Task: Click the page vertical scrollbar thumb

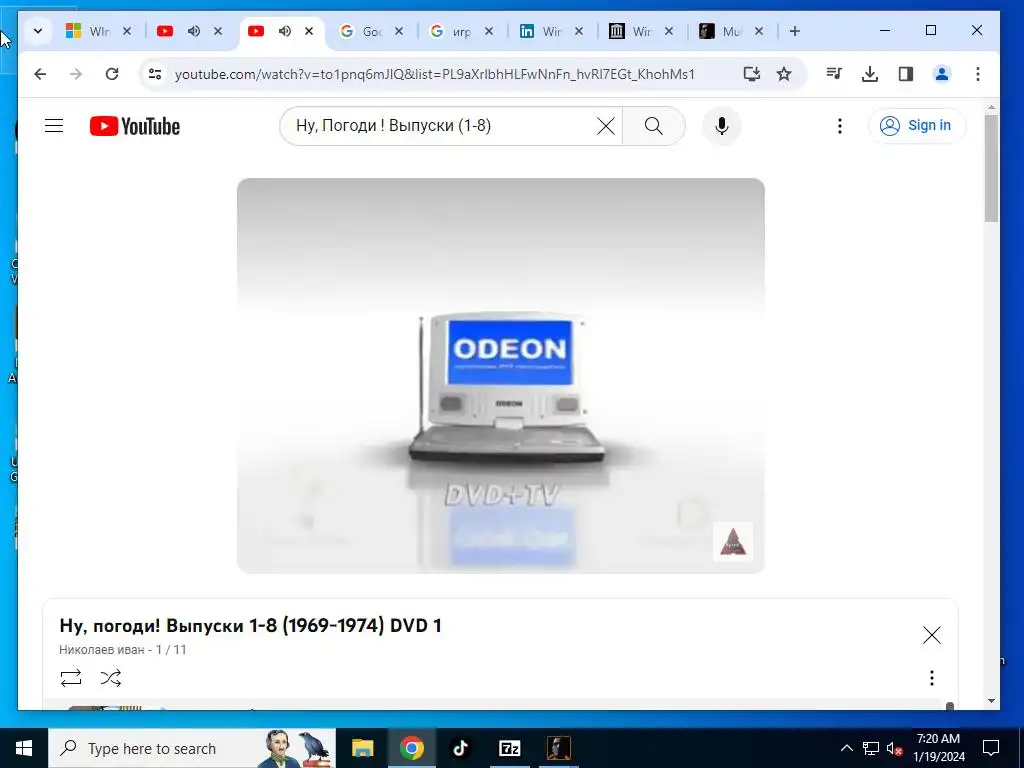Action: coord(991,168)
